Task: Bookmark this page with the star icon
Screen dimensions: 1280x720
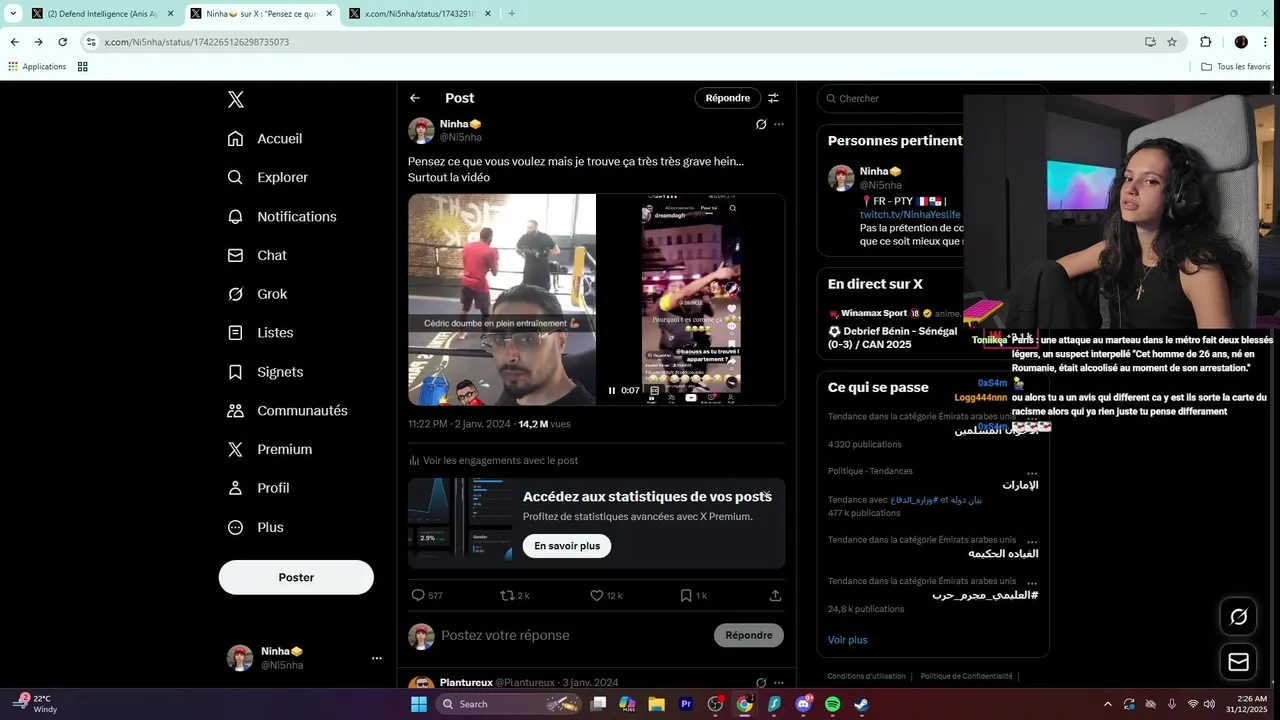Action: tap(1172, 42)
